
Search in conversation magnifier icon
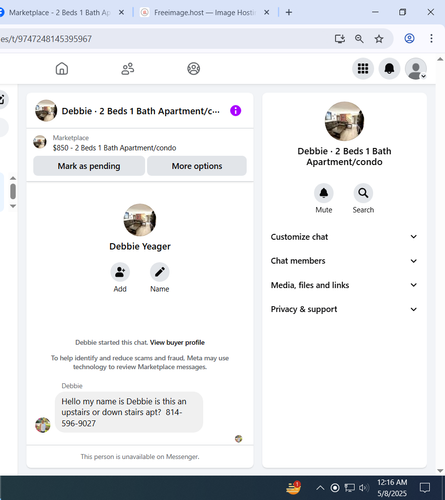click(x=363, y=193)
